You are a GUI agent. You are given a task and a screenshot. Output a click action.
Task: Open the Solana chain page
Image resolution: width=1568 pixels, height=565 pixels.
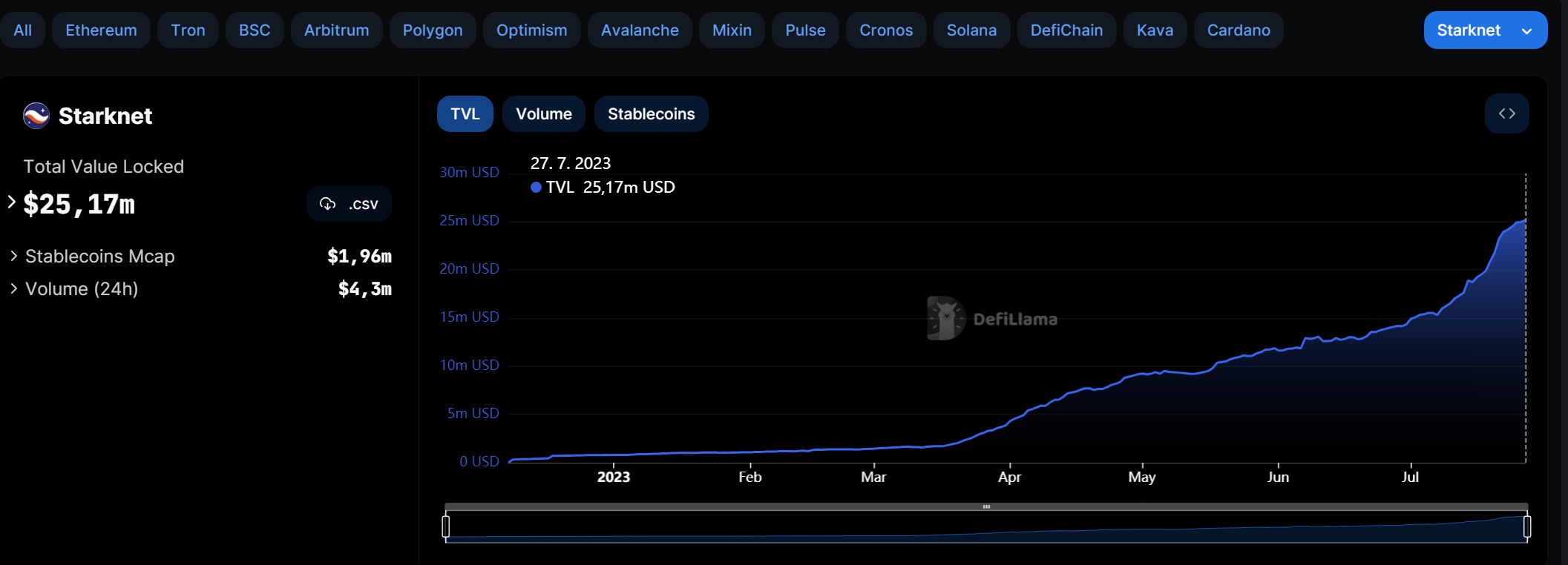(971, 30)
